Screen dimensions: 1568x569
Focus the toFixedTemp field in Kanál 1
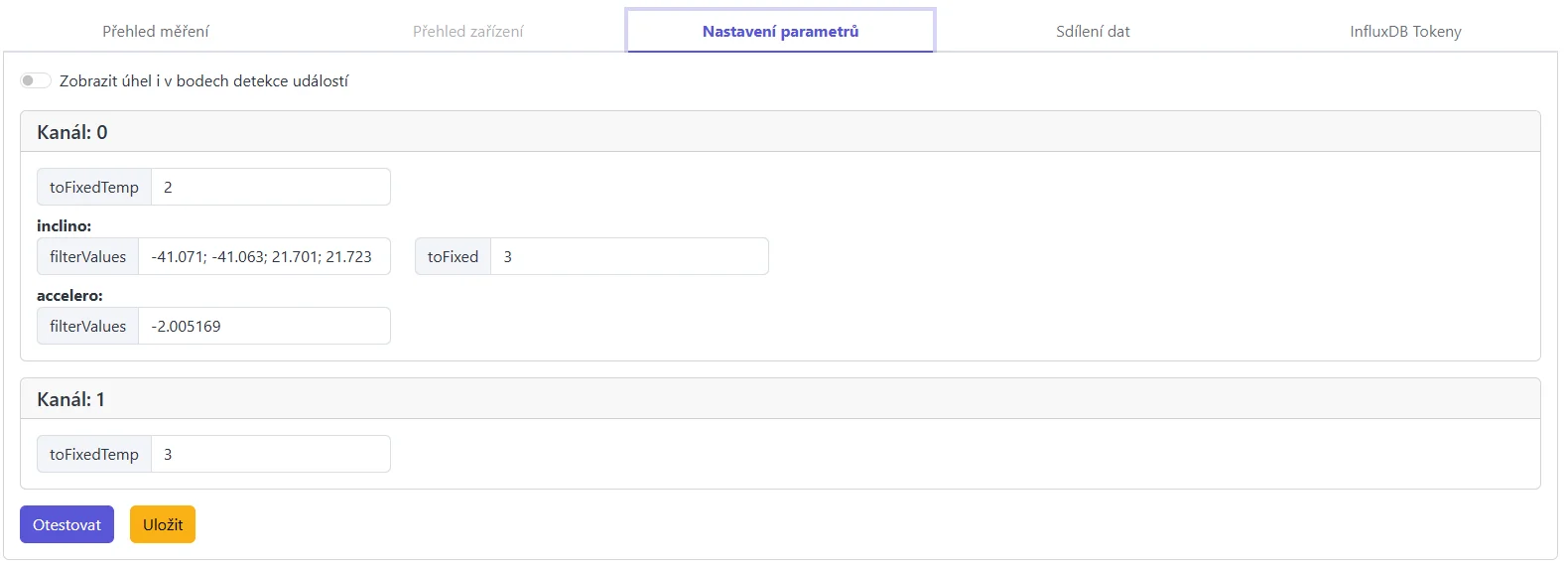[270, 454]
